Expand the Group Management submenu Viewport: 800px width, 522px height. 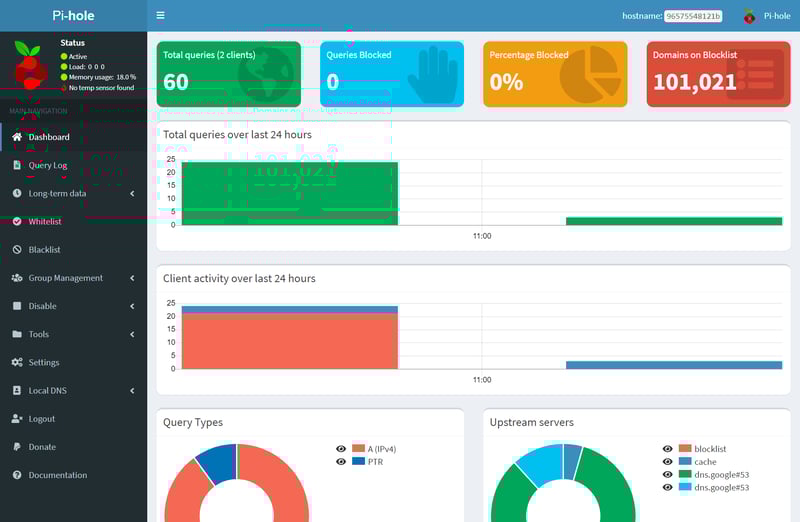point(132,278)
